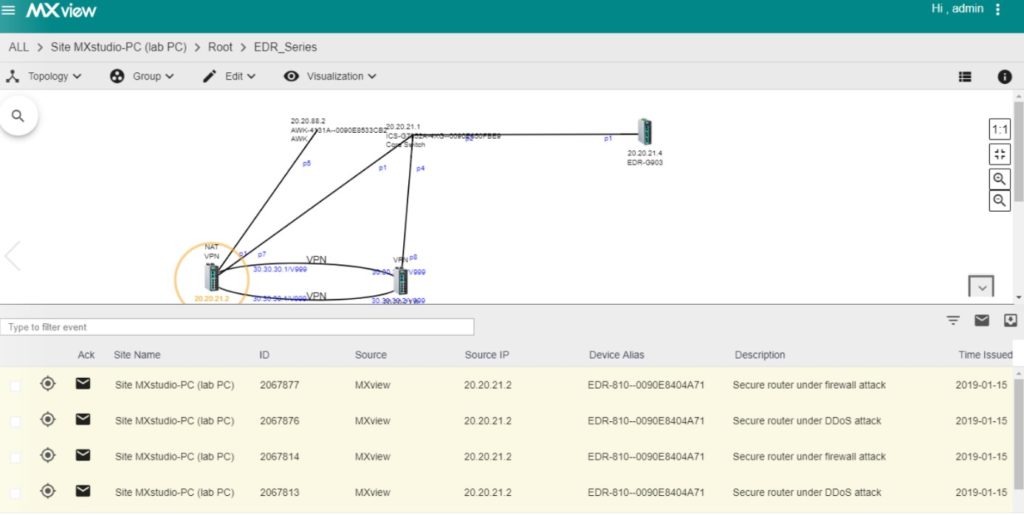Fit topology to screen icon
The height and width of the screenshot is (515, 1024).
pyautogui.click(x=1000, y=154)
